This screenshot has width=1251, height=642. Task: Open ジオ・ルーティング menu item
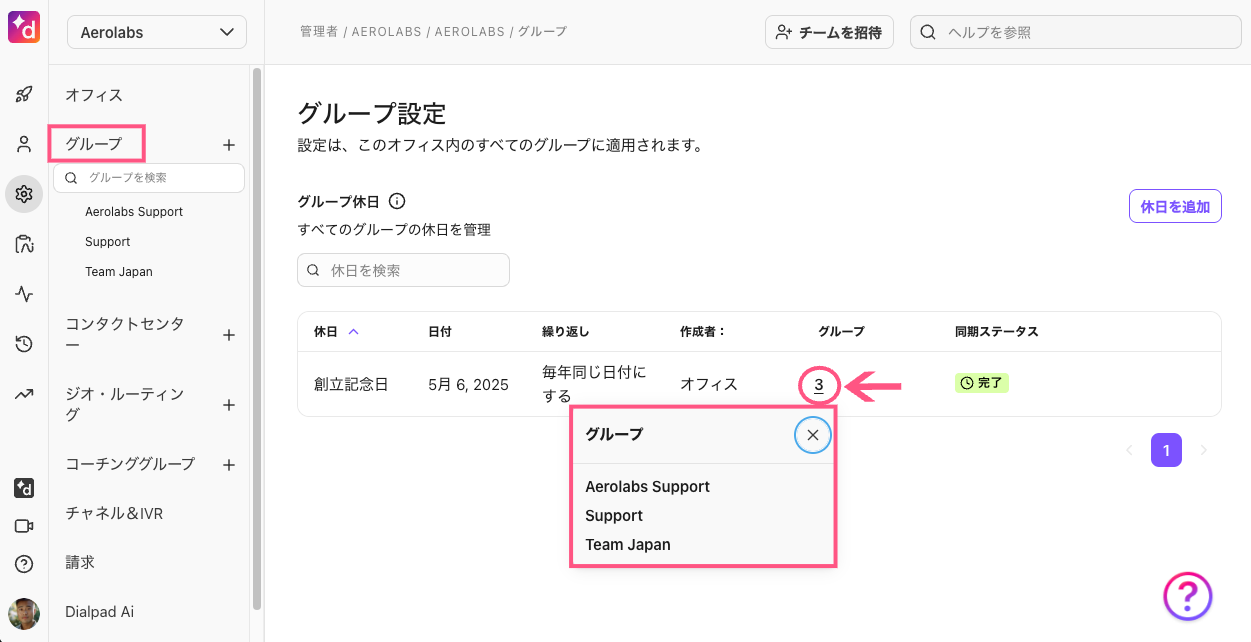[125, 404]
